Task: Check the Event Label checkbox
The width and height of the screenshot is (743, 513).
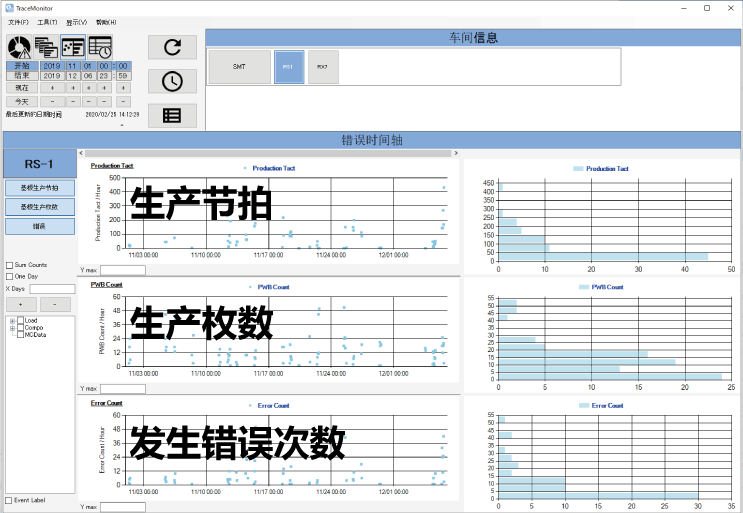Action: pos(10,500)
